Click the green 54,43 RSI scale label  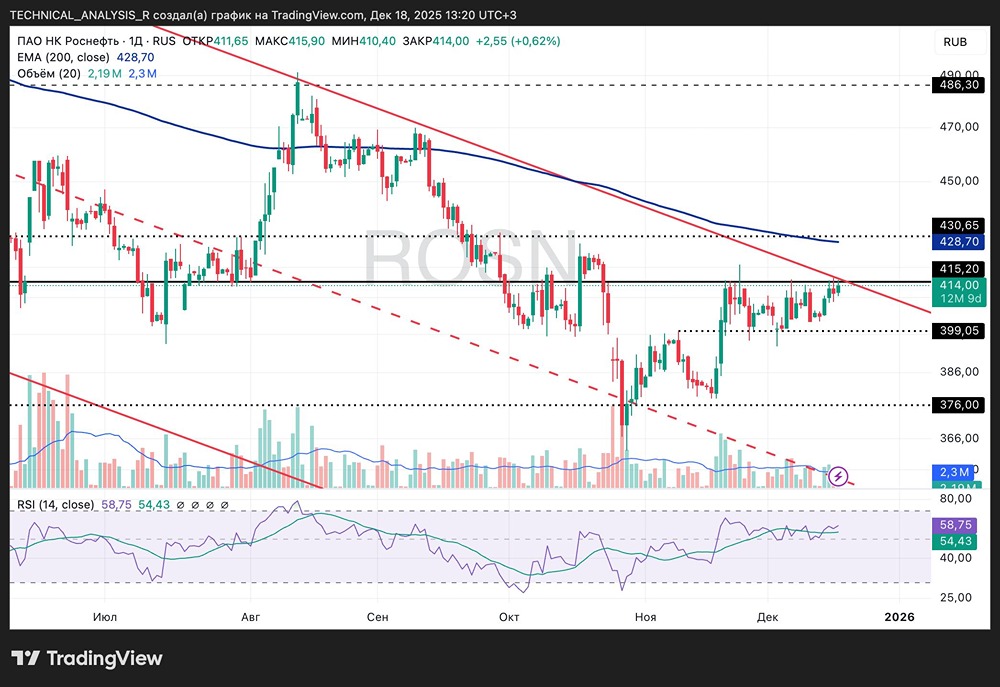point(955,542)
